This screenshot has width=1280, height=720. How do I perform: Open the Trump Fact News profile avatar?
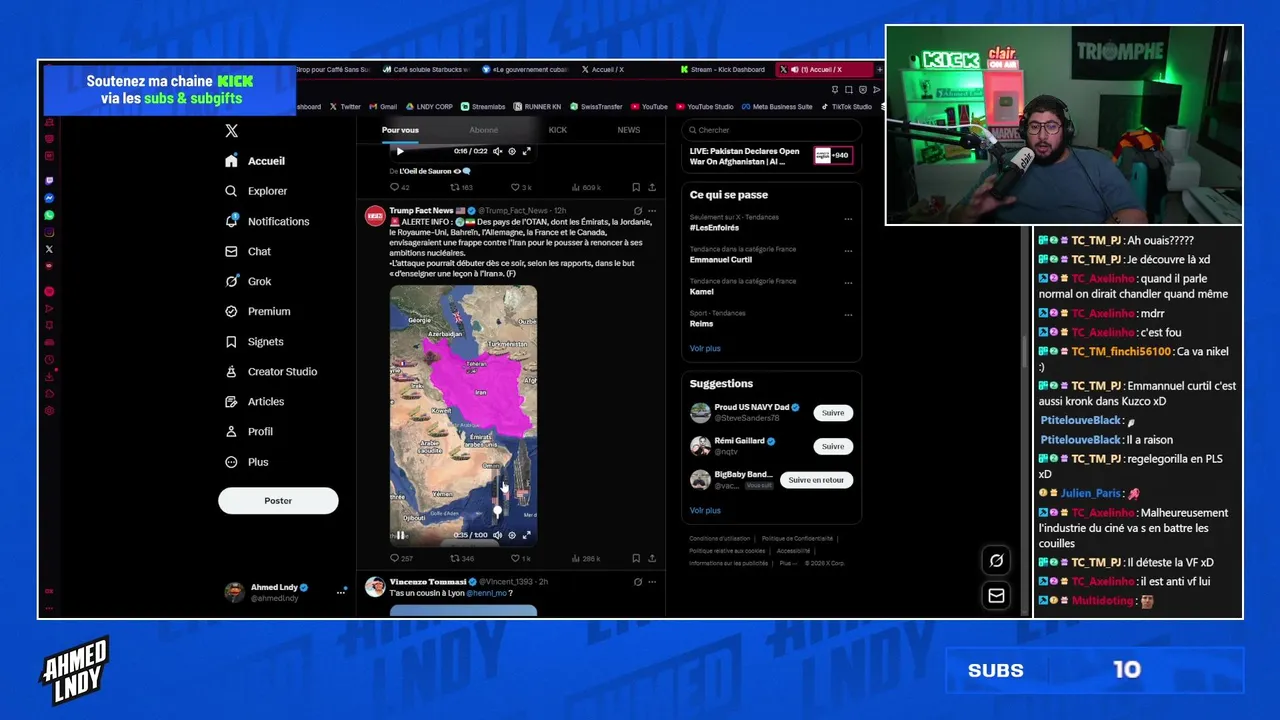point(375,215)
